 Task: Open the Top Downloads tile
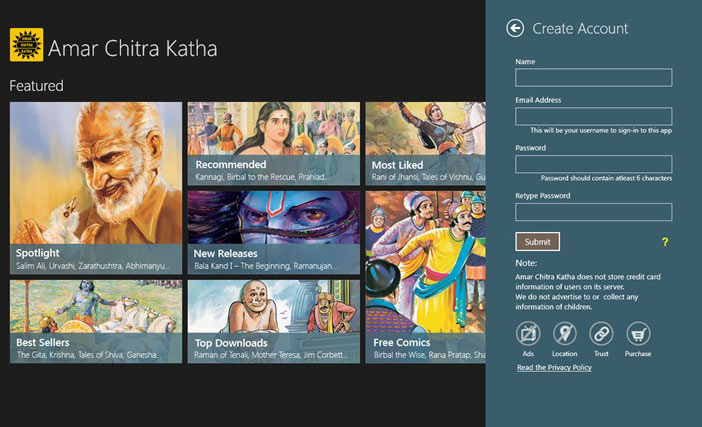pos(274,321)
